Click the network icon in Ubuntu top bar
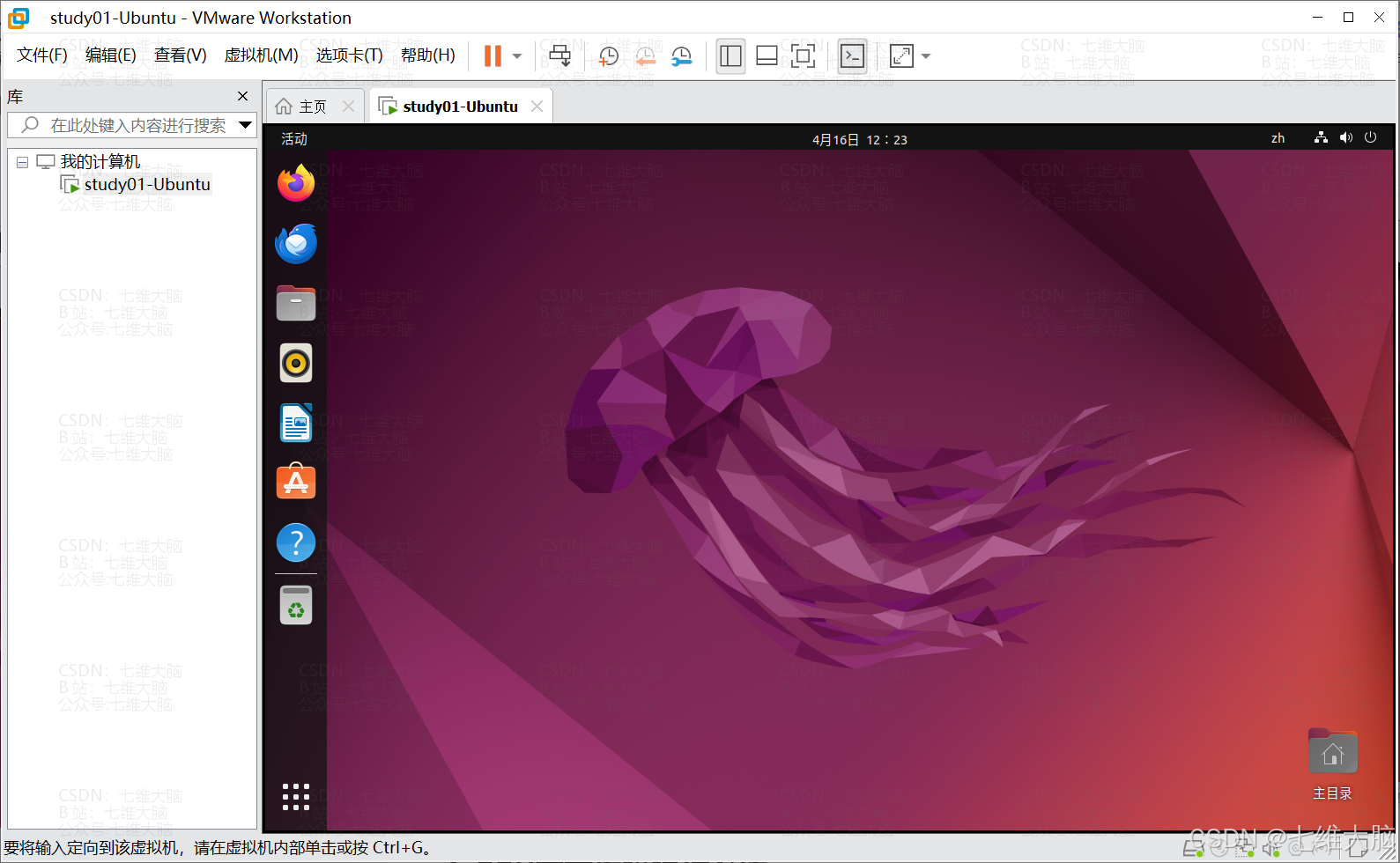The height and width of the screenshot is (863, 1400). point(1321,137)
